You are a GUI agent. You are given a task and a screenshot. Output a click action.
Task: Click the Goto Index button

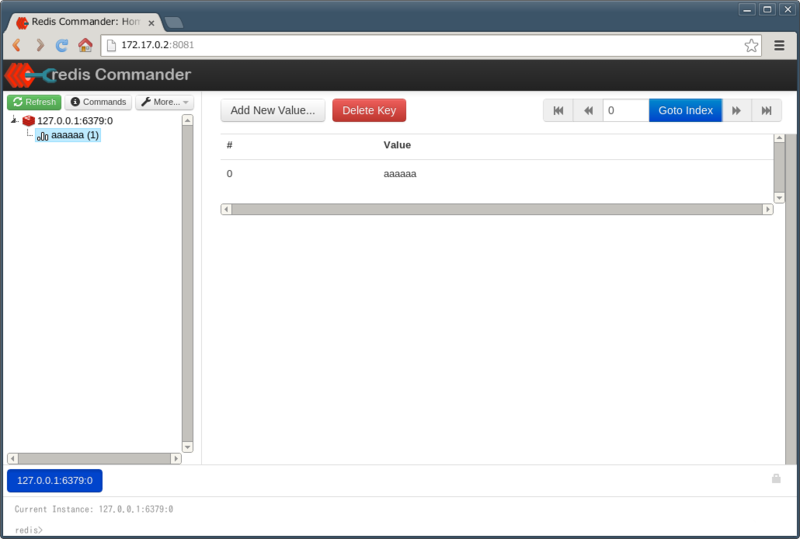[x=685, y=110]
